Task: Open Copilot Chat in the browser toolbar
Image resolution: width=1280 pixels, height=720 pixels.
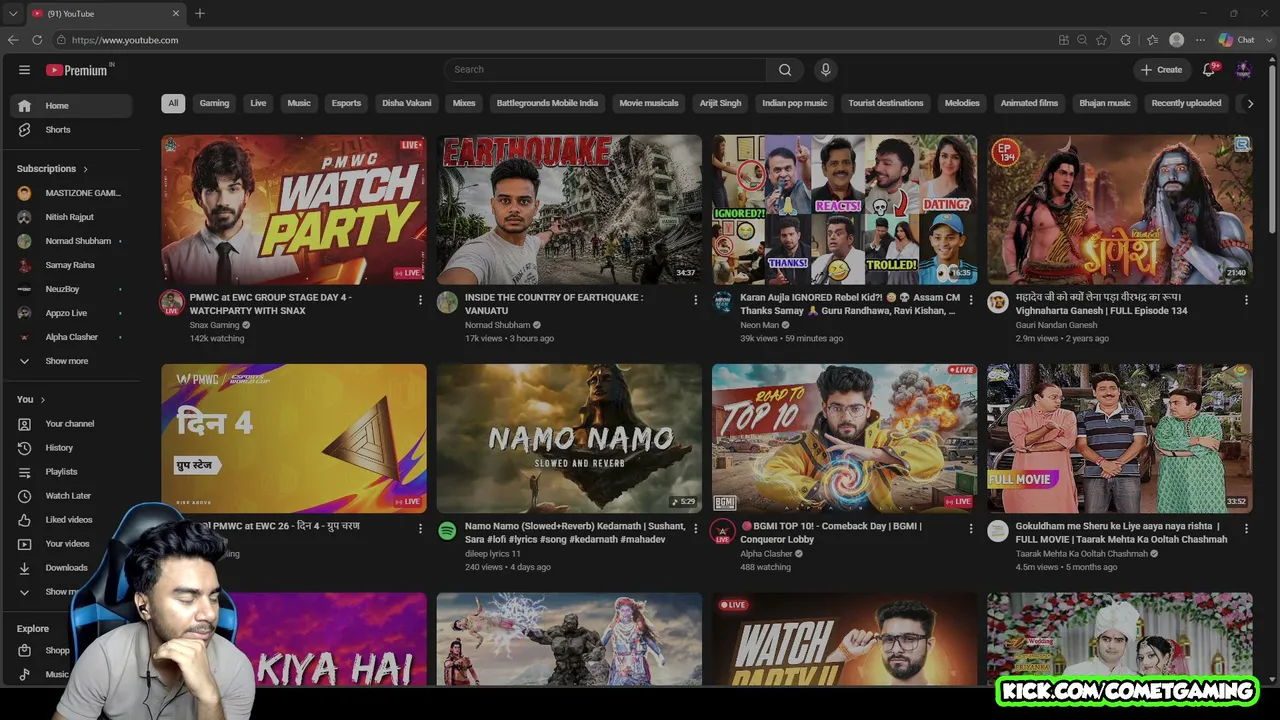Action: [1236, 40]
